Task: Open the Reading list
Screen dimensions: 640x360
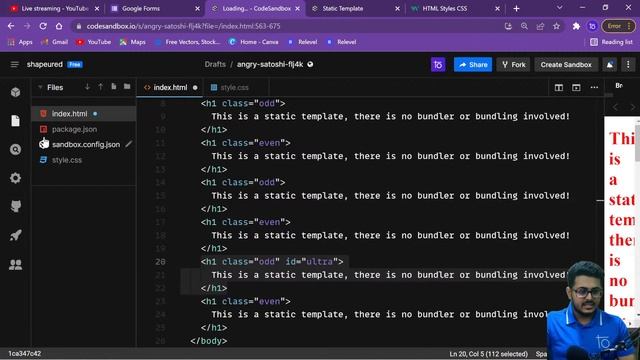Action: (611, 42)
